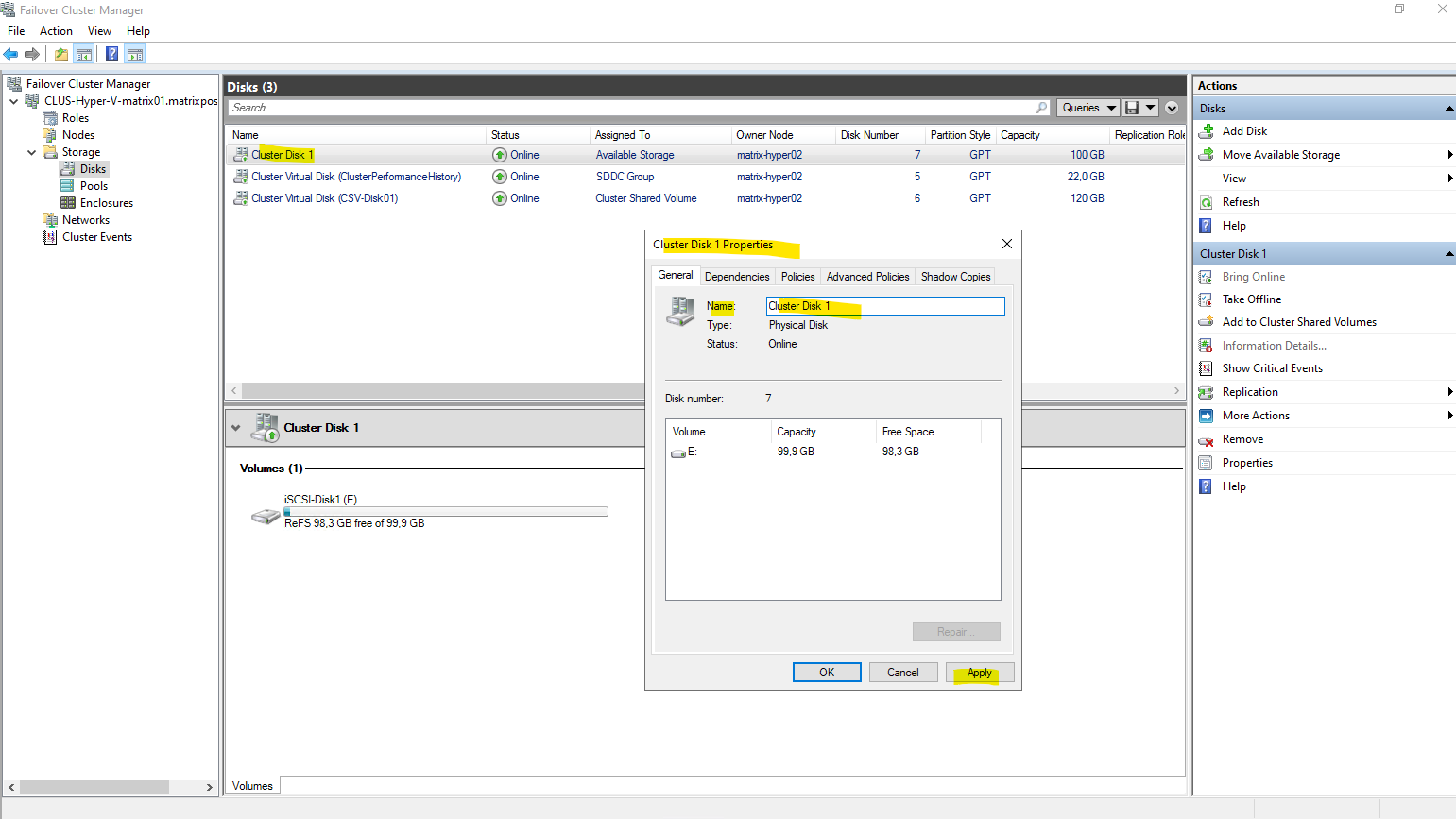Click the Cancel button in dialog
The width and height of the screenshot is (1456, 819).
[x=902, y=673]
